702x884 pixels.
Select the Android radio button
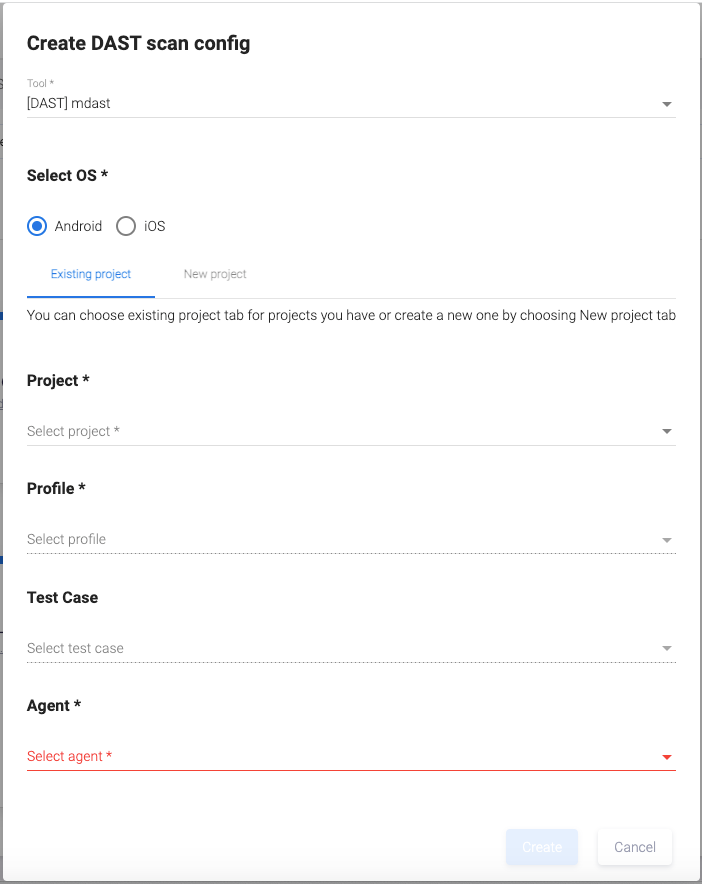[x=37, y=226]
